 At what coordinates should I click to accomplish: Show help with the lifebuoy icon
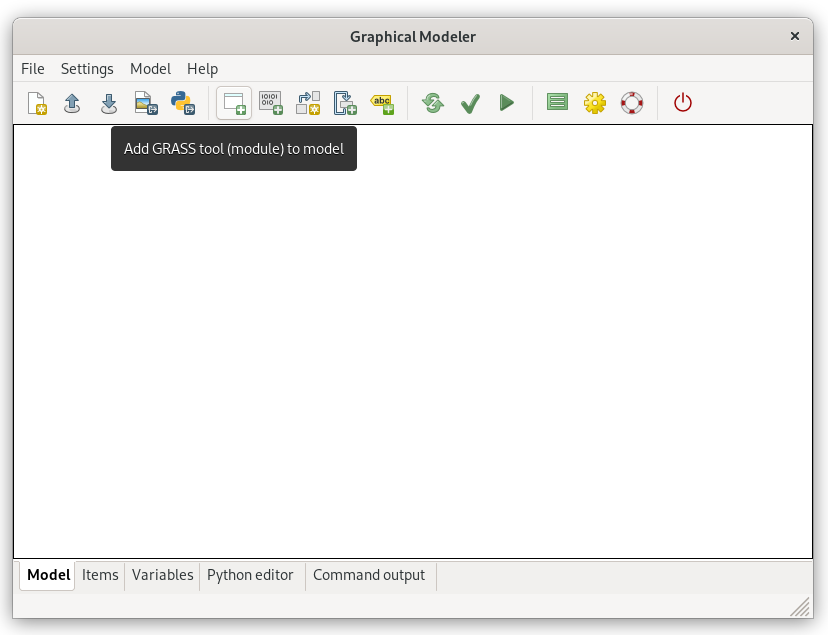coord(632,103)
